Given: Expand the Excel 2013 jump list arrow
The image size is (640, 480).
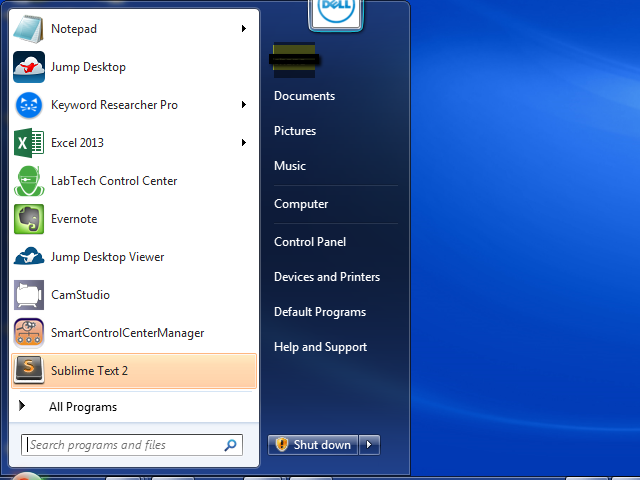Looking at the screenshot, I should click(244, 142).
